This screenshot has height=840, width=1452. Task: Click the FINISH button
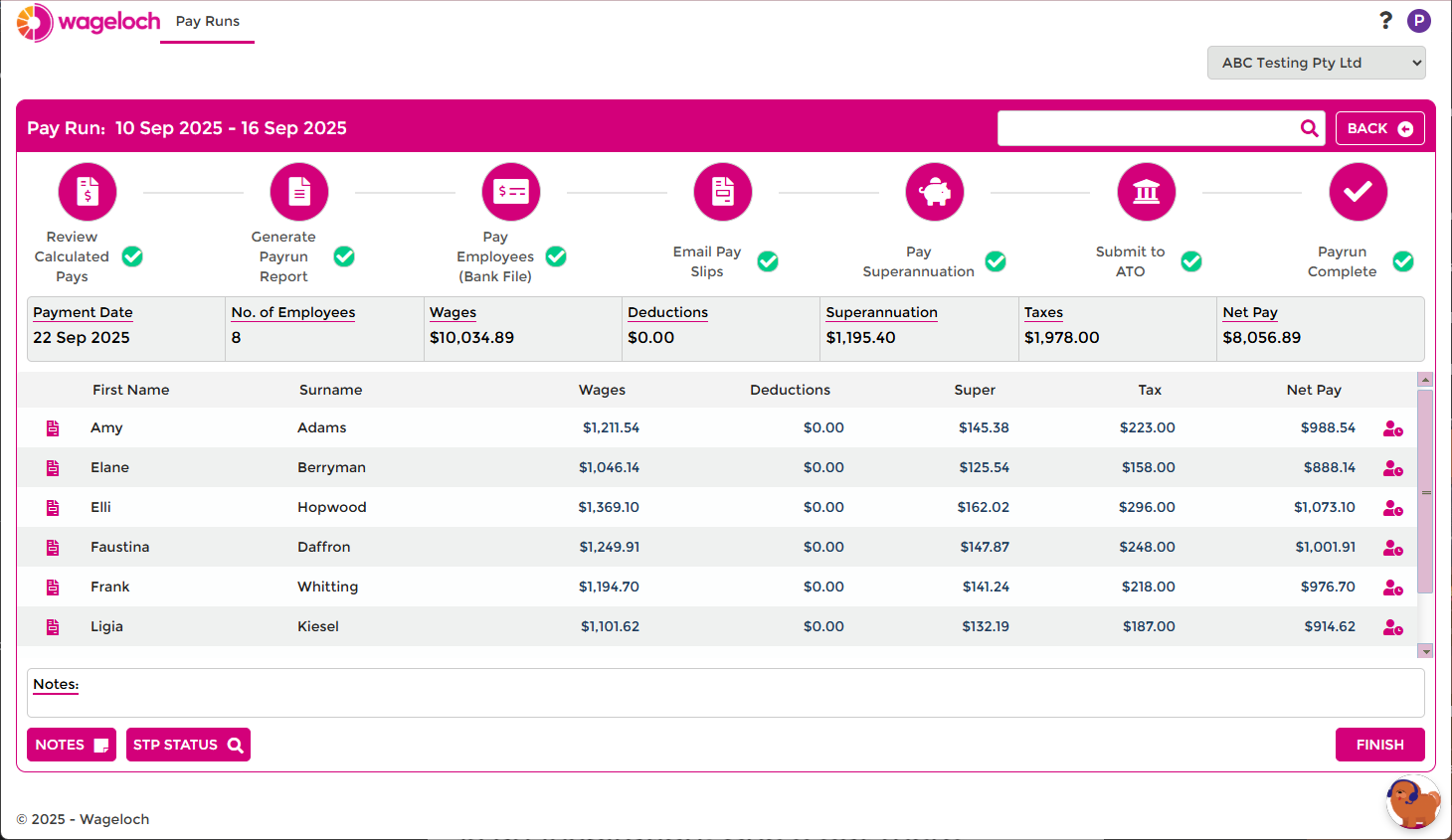(x=1380, y=744)
